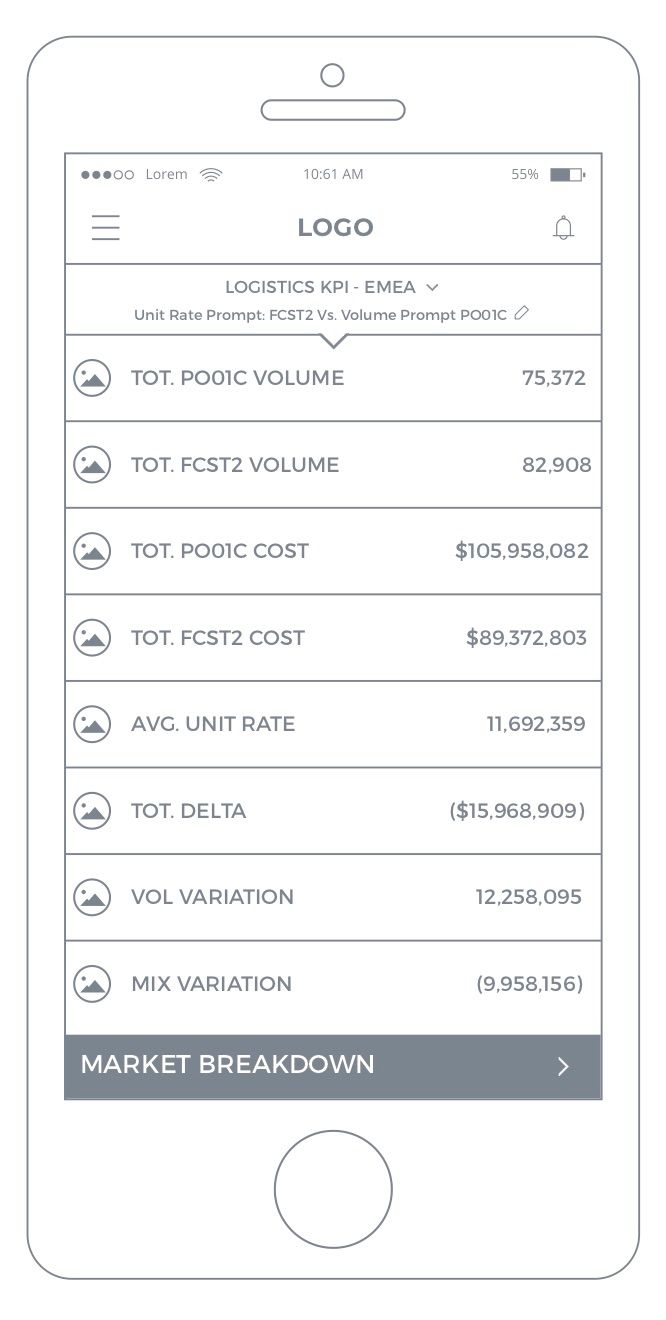This screenshot has width=666, height=1320.
Task: Select the AVG. UNIT RATE row label
Action: [x=213, y=724]
